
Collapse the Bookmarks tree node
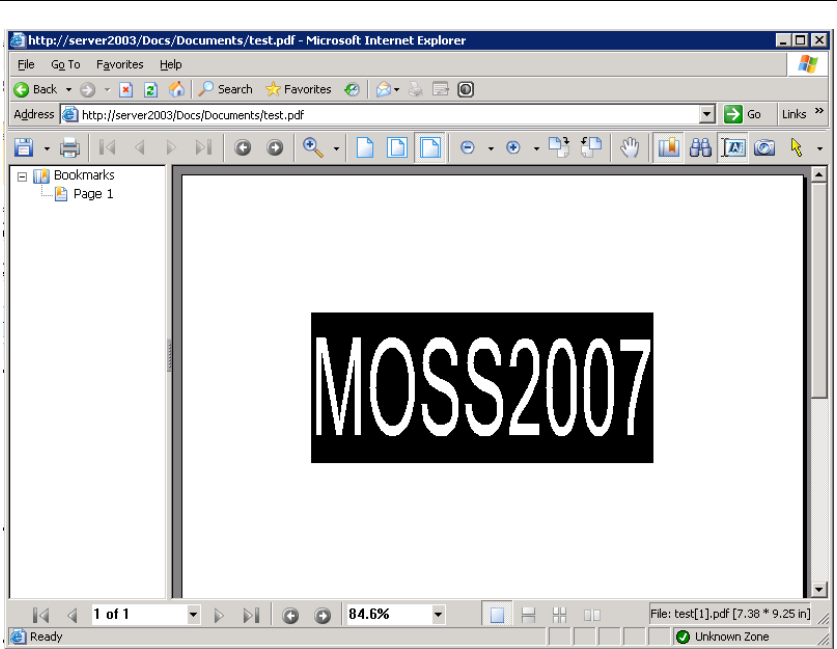tap(22, 177)
